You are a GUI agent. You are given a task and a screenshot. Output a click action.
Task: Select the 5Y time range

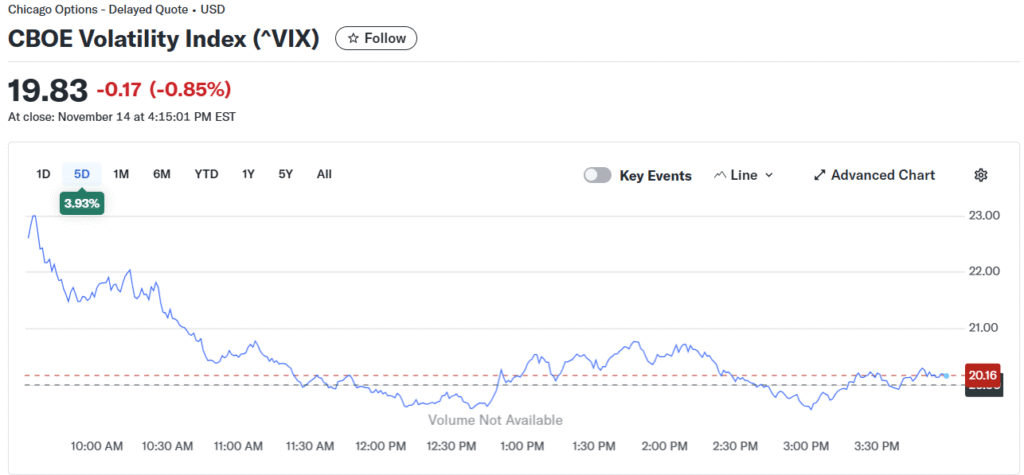(286, 174)
